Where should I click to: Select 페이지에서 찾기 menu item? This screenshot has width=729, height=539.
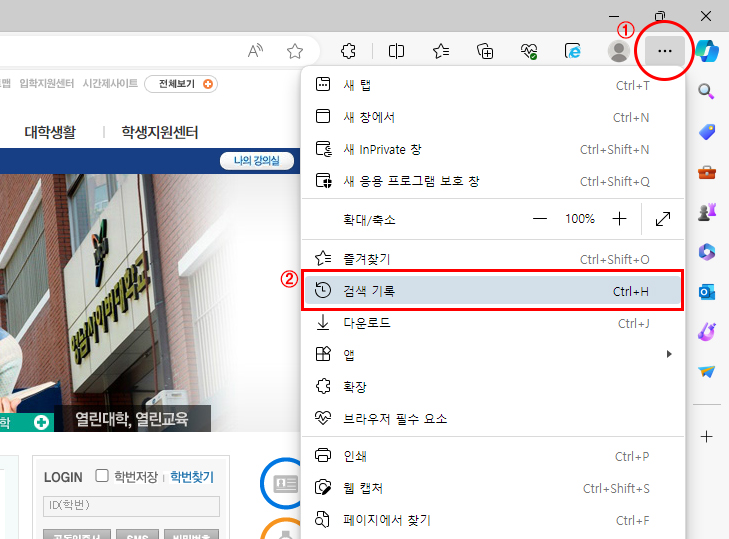[x=493, y=520]
